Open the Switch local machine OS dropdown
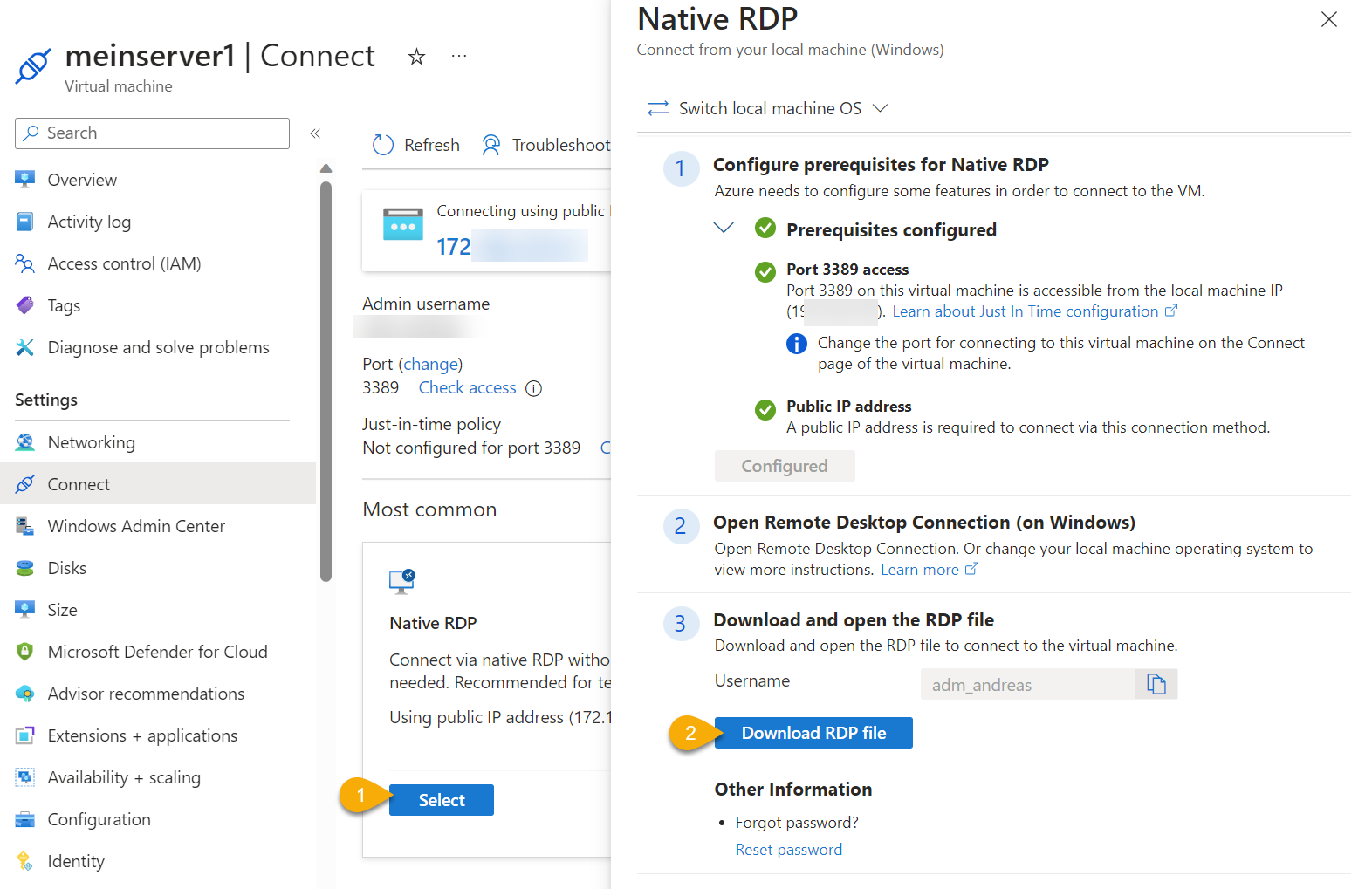Viewport: 1372px width, 889px height. pyautogui.click(x=767, y=108)
